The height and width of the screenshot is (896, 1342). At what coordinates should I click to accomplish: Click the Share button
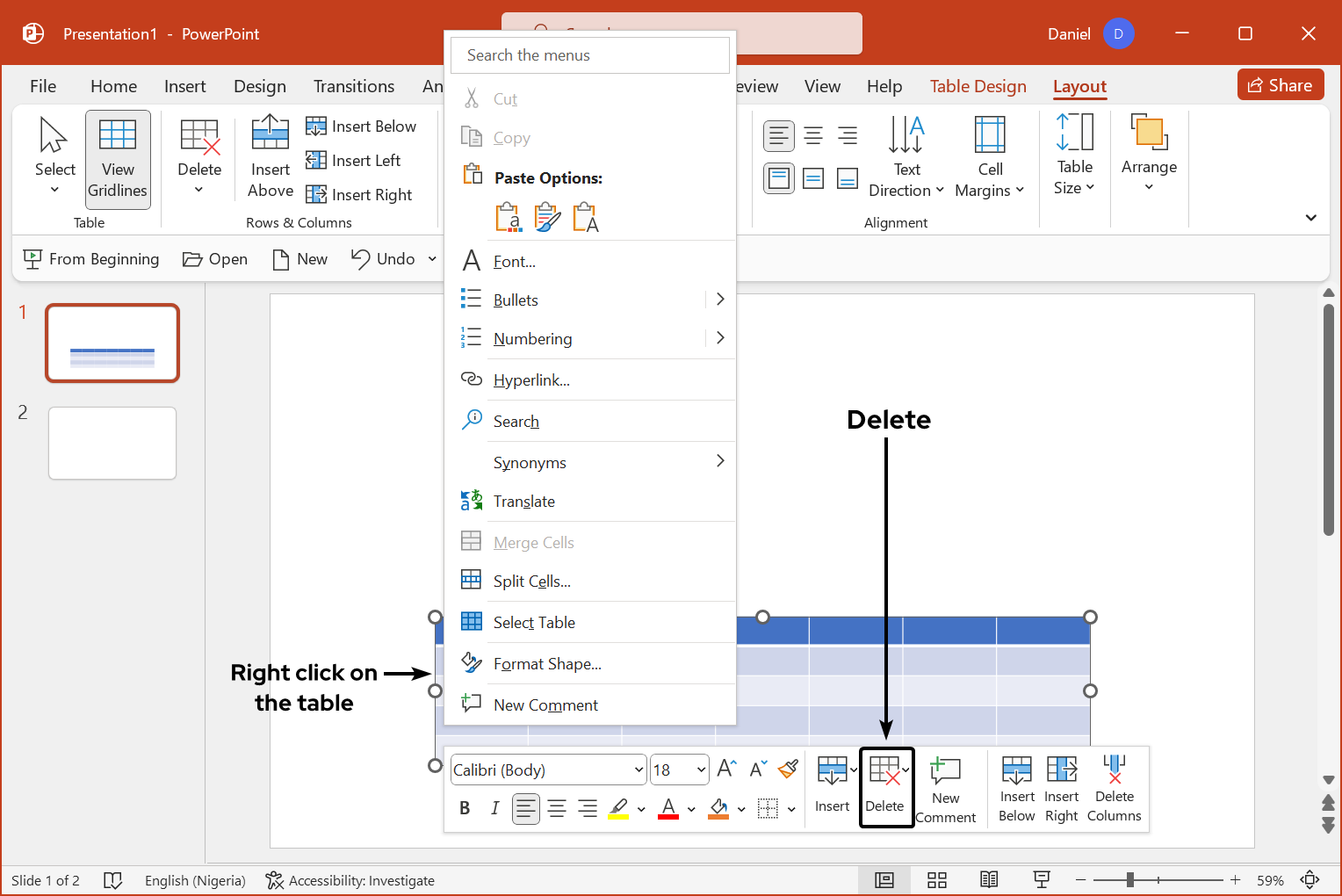1280,85
